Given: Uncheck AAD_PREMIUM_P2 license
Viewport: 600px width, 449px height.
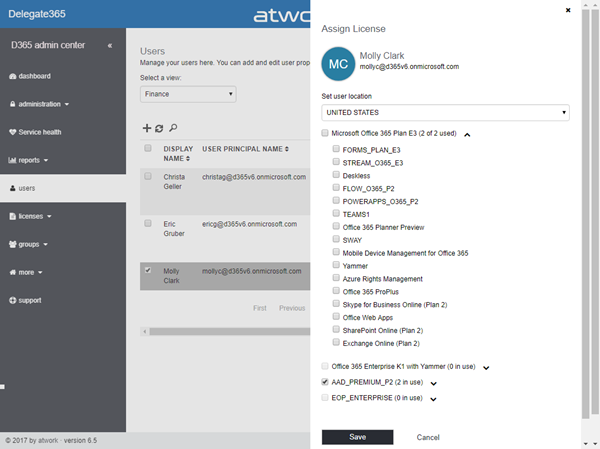Looking at the screenshot, I should [x=325, y=382].
